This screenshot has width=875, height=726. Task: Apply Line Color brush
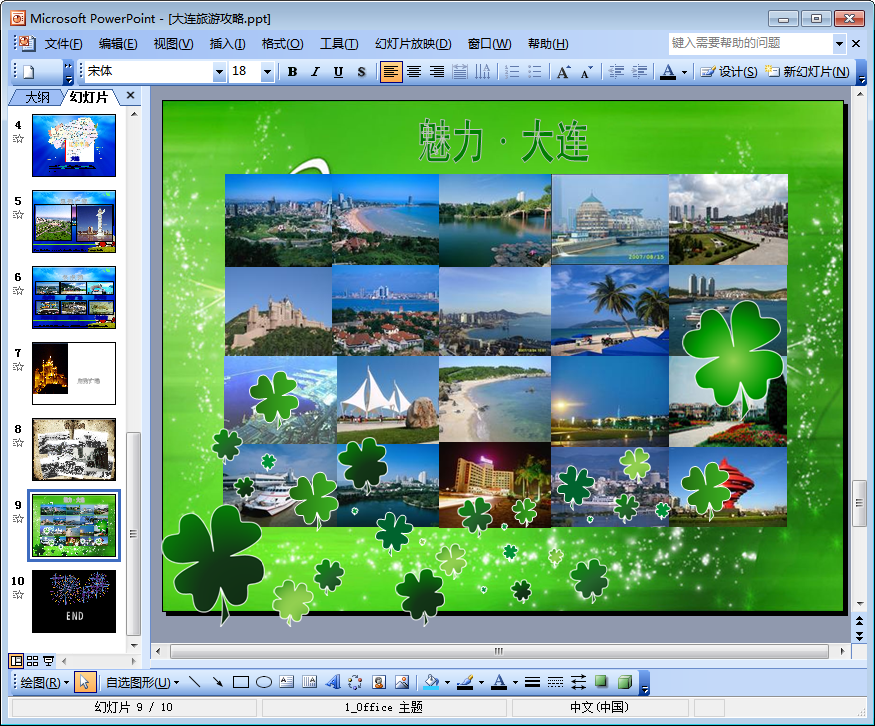pyautogui.click(x=465, y=682)
